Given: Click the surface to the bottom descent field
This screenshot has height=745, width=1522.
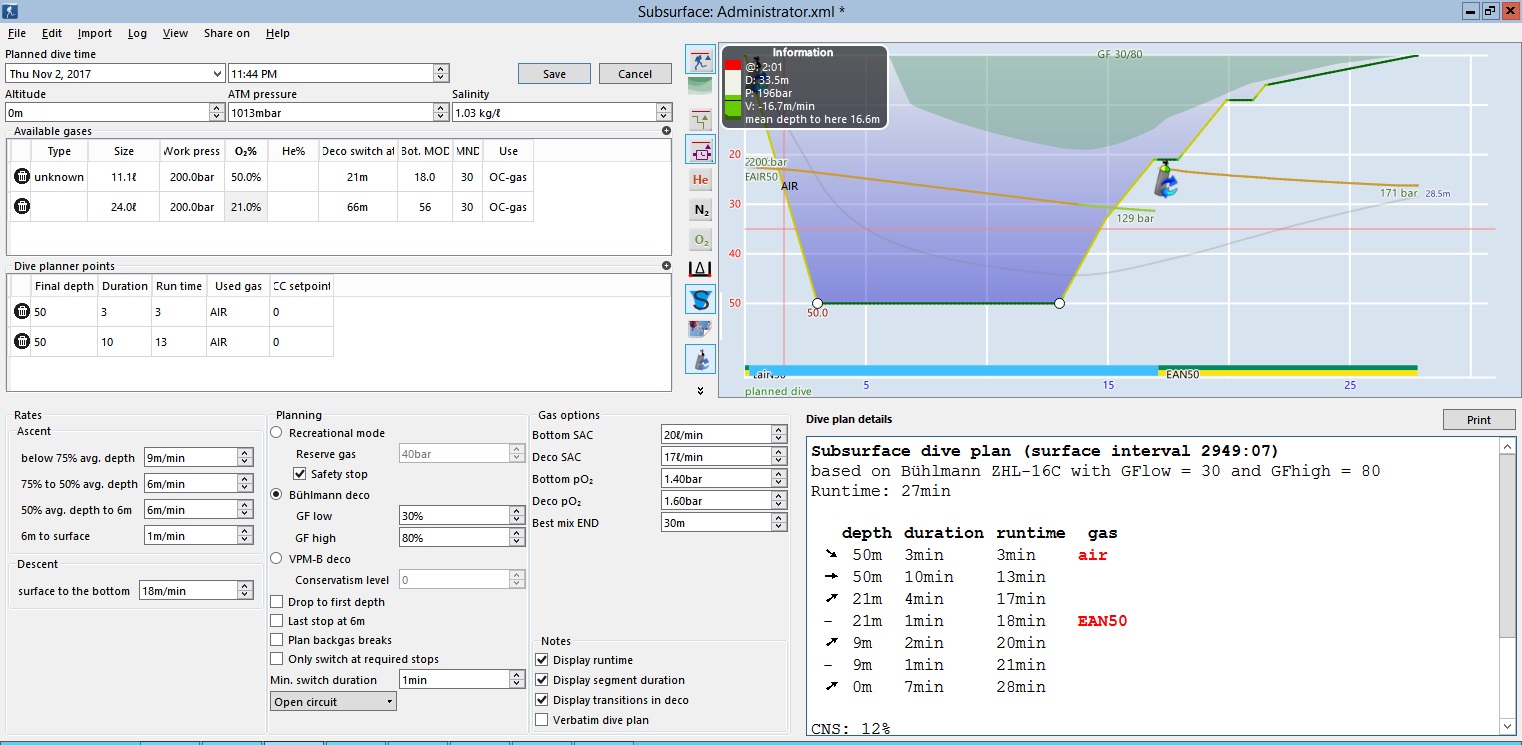Looking at the screenshot, I should [x=188, y=591].
